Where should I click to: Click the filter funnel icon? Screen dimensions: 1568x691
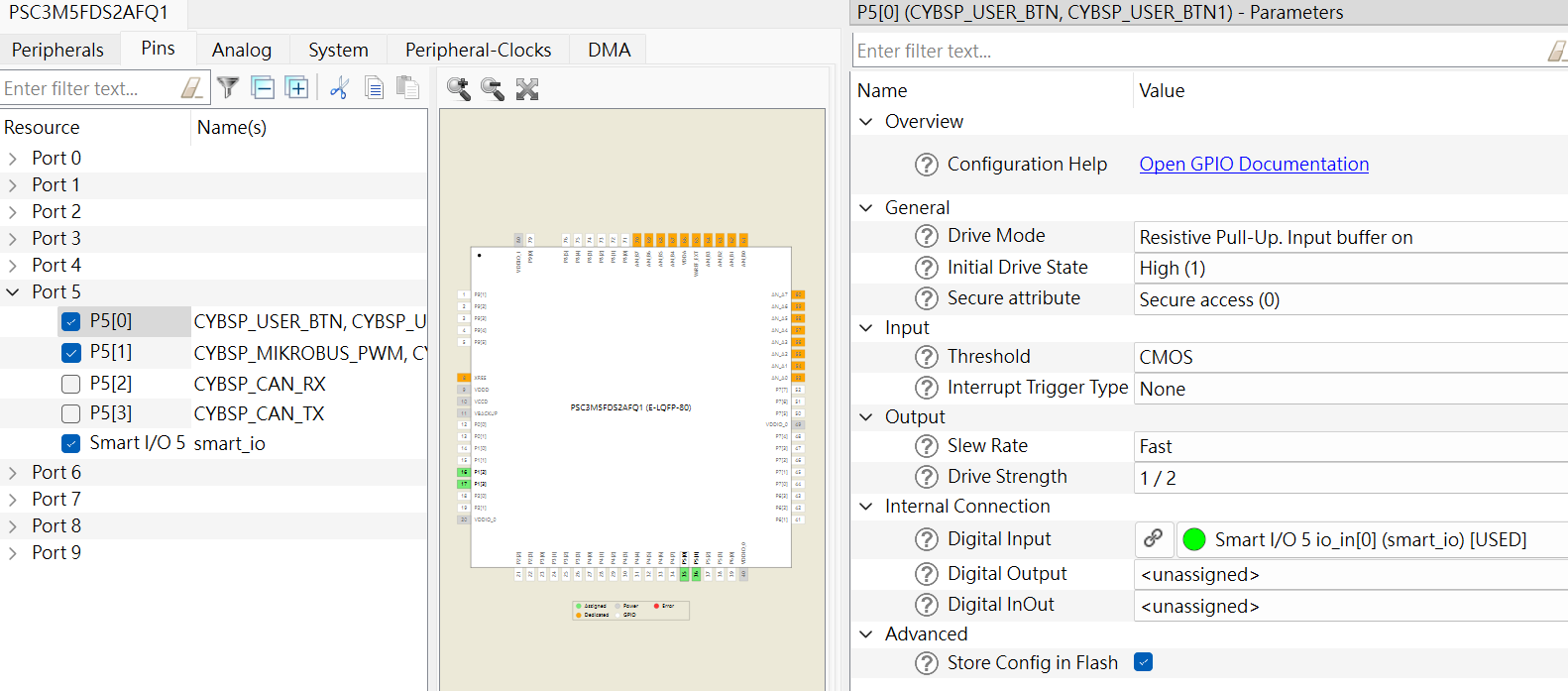click(228, 88)
